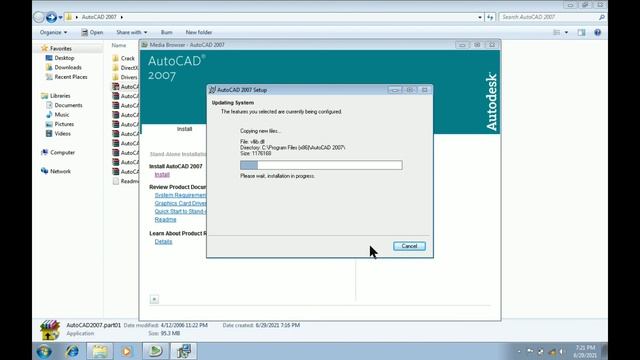Open Recent Places in the navigation pane

[x=71, y=77]
